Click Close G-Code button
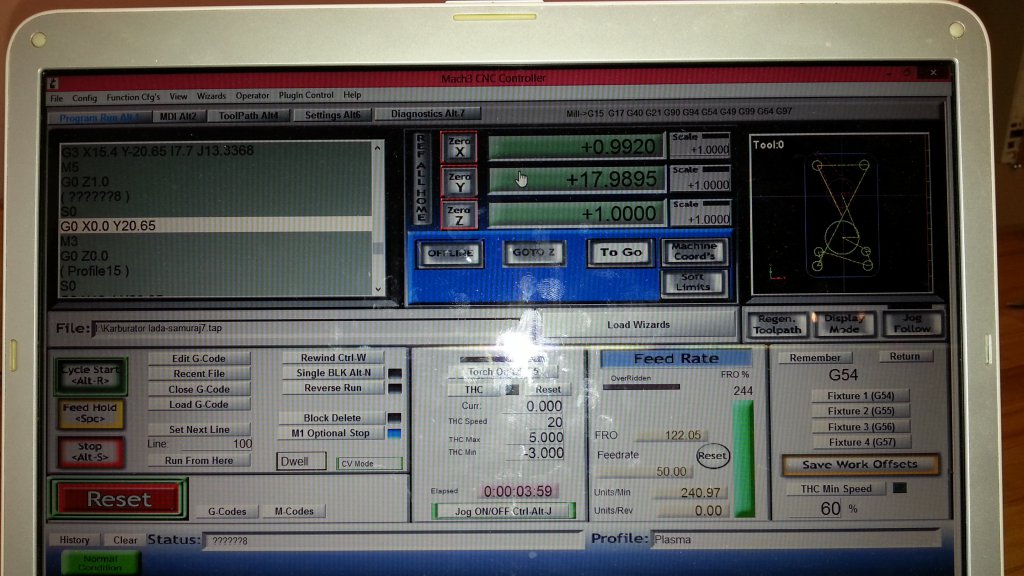Viewport: 1024px width, 576px height. (x=199, y=389)
